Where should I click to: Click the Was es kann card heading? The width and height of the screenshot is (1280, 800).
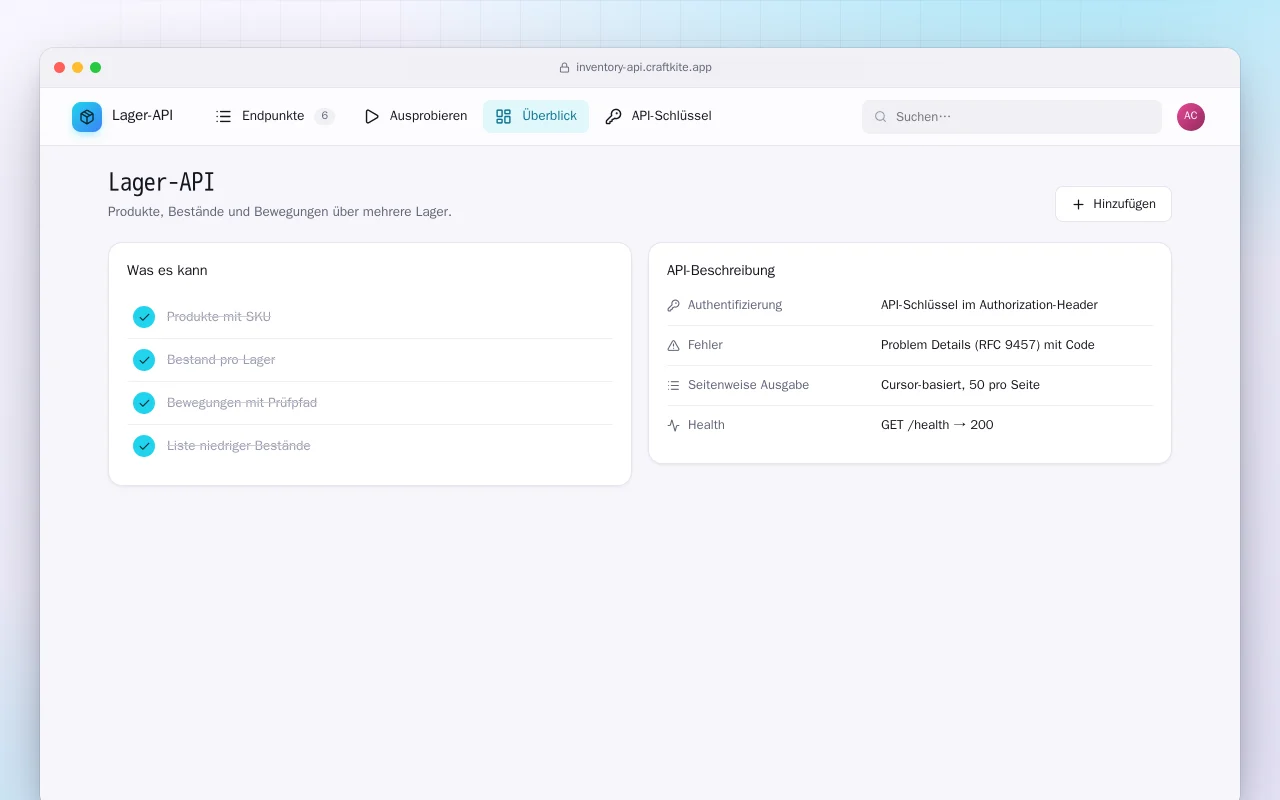tap(167, 271)
